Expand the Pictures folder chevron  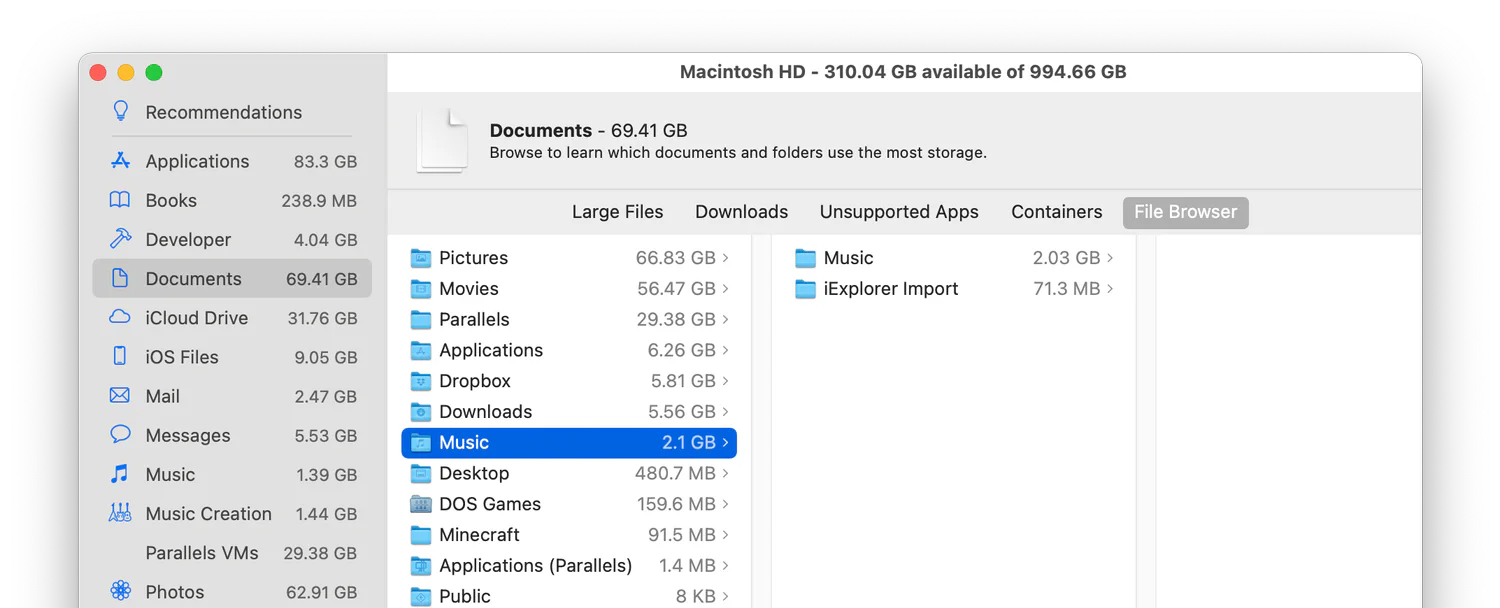pos(726,258)
